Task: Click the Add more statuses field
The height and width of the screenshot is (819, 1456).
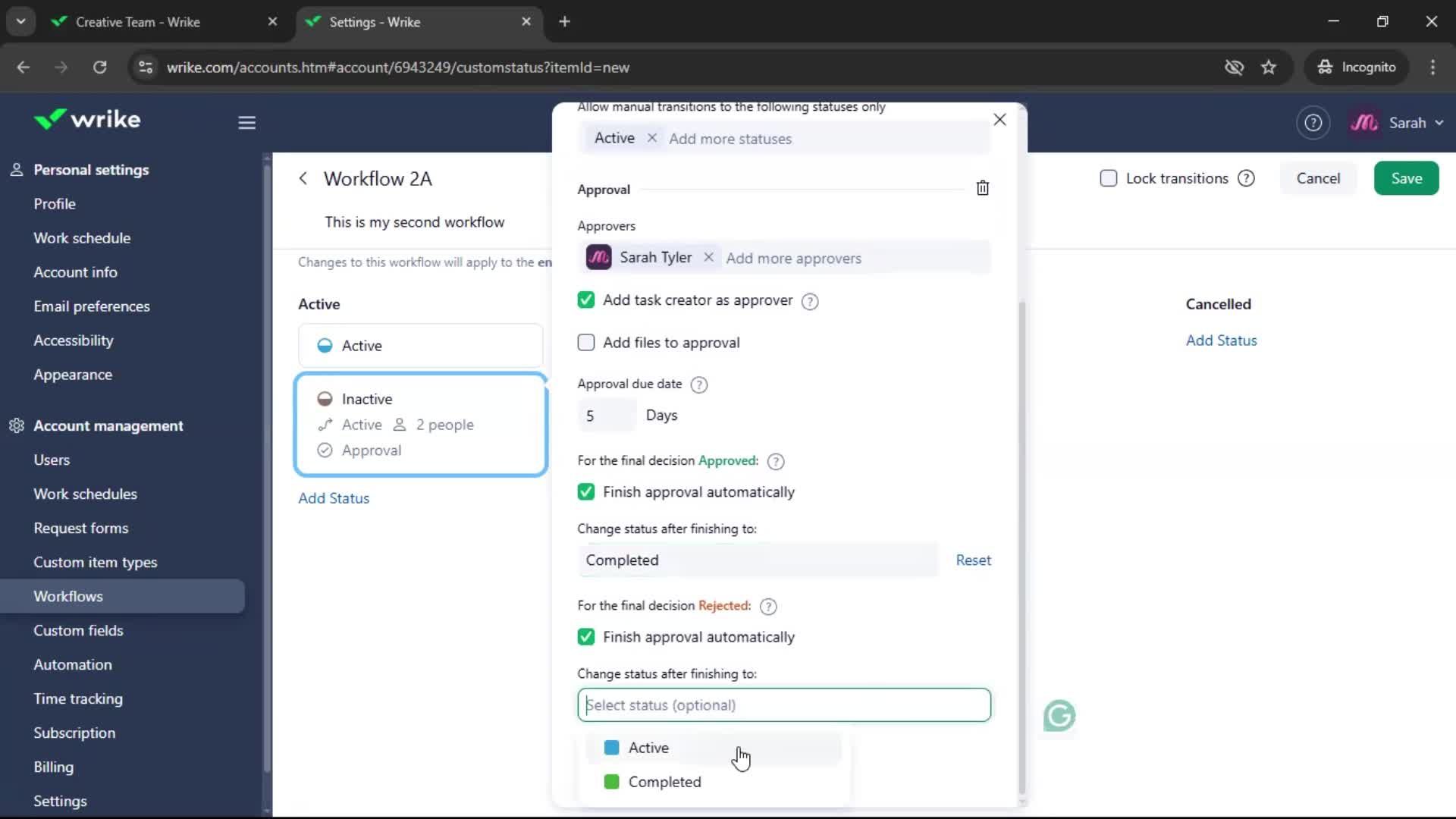Action: click(730, 139)
